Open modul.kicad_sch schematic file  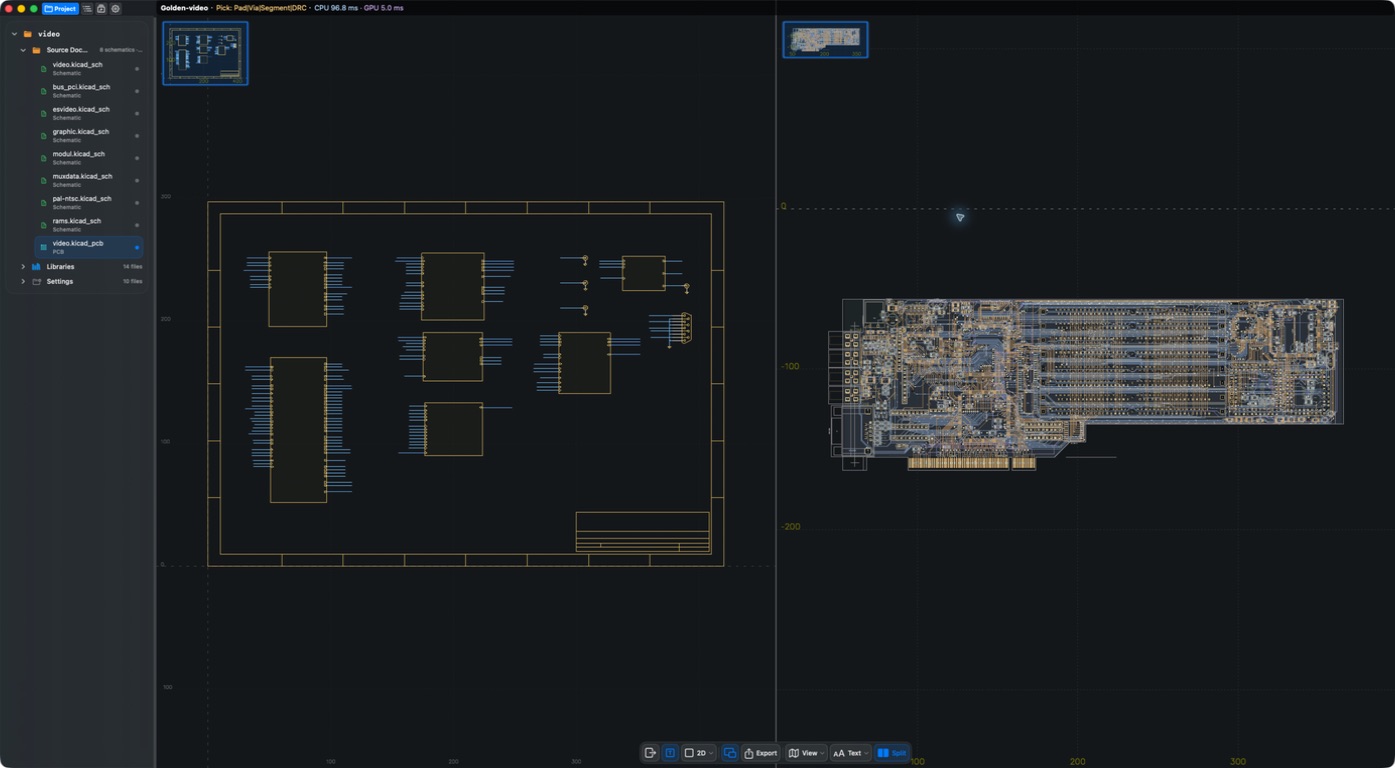pos(88,157)
